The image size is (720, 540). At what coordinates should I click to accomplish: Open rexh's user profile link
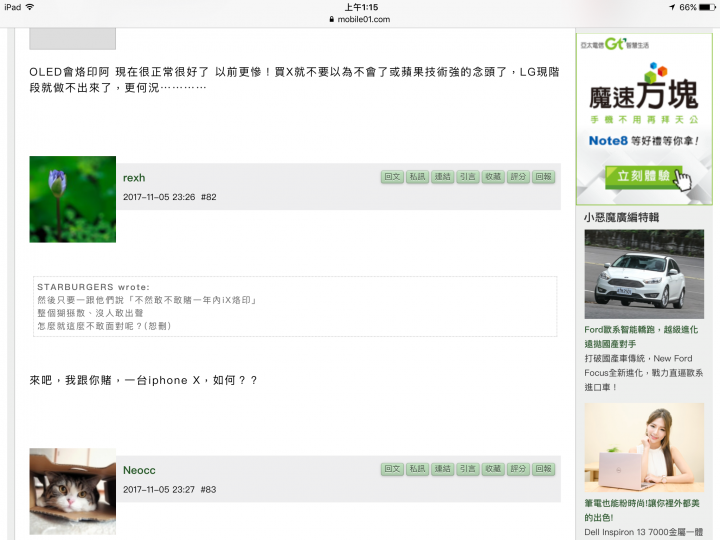coord(134,178)
